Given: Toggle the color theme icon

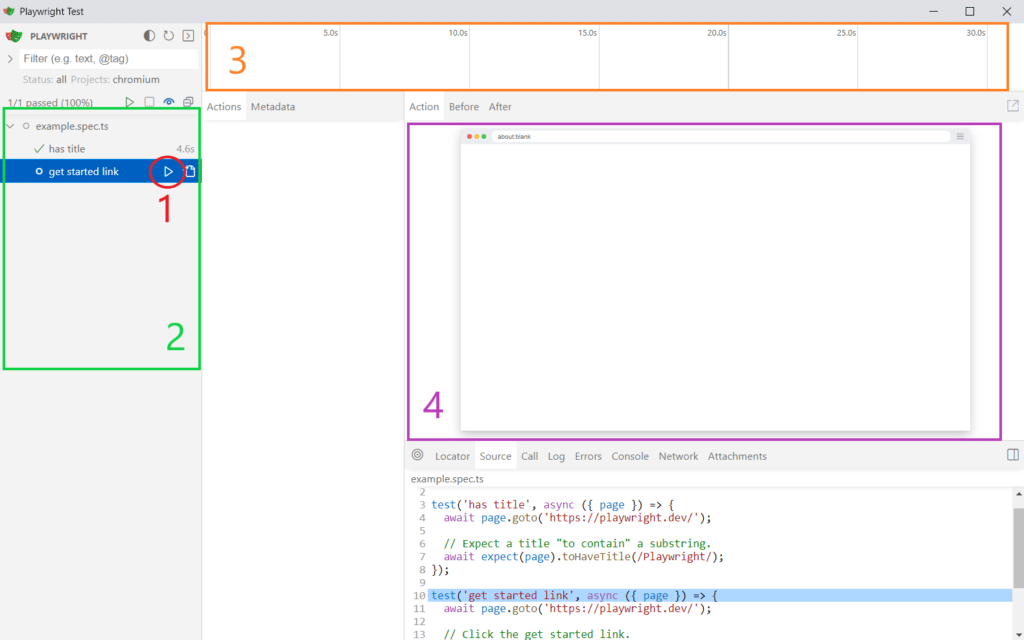Looking at the screenshot, I should point(150,36).
